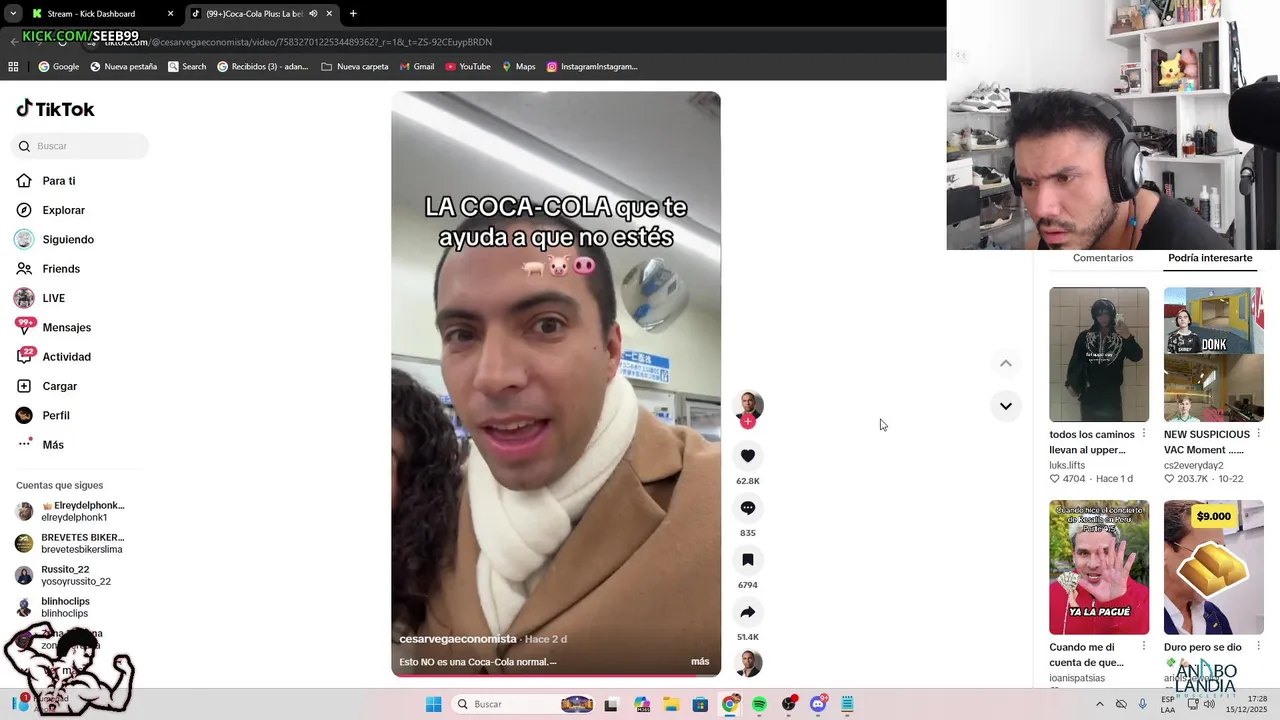Focus the Buscar search field in TikTok
The height and width of the screenshot is (720, 1280).
(x=80, y=146)
